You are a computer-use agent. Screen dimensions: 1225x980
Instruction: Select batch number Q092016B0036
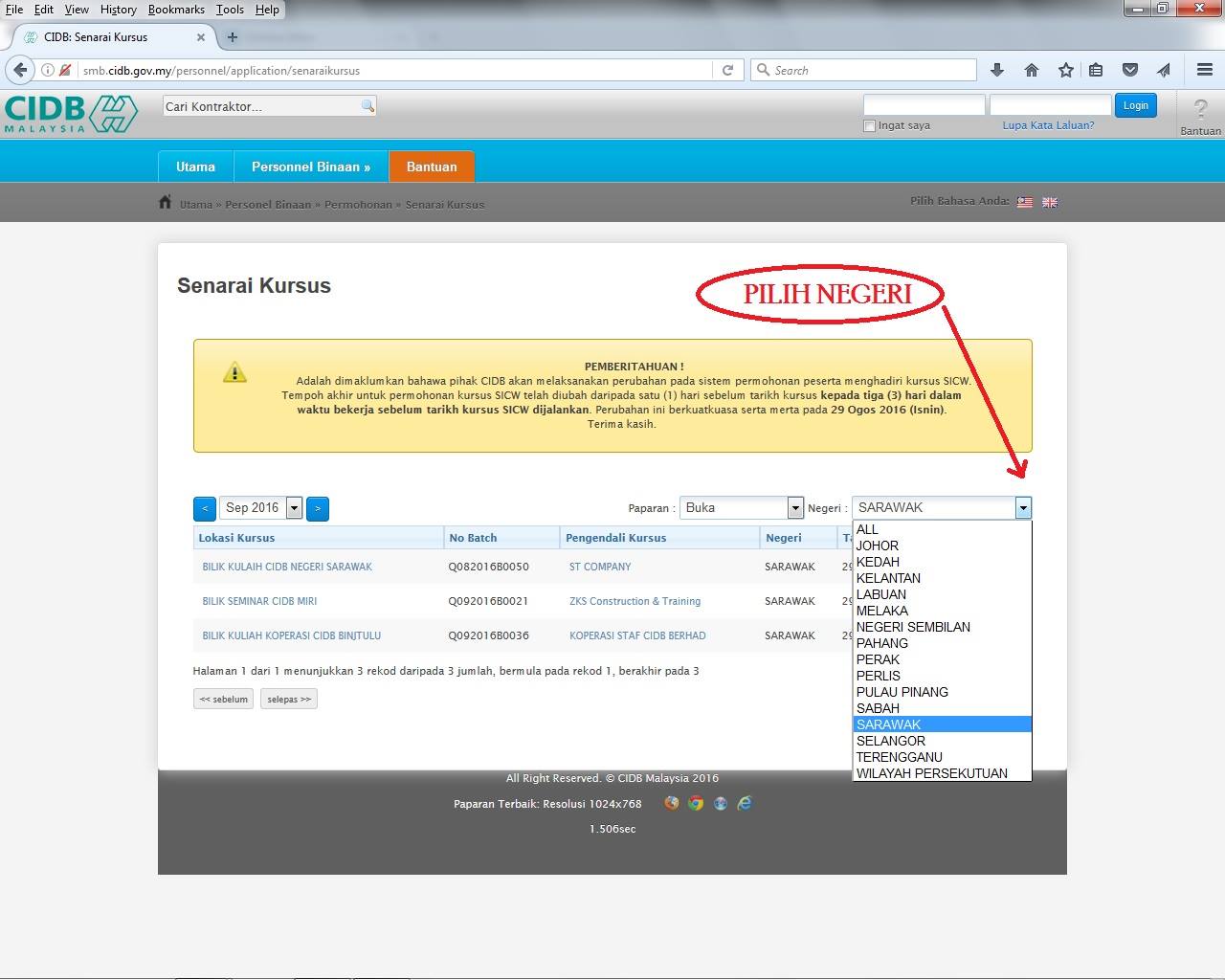point(488,635)
